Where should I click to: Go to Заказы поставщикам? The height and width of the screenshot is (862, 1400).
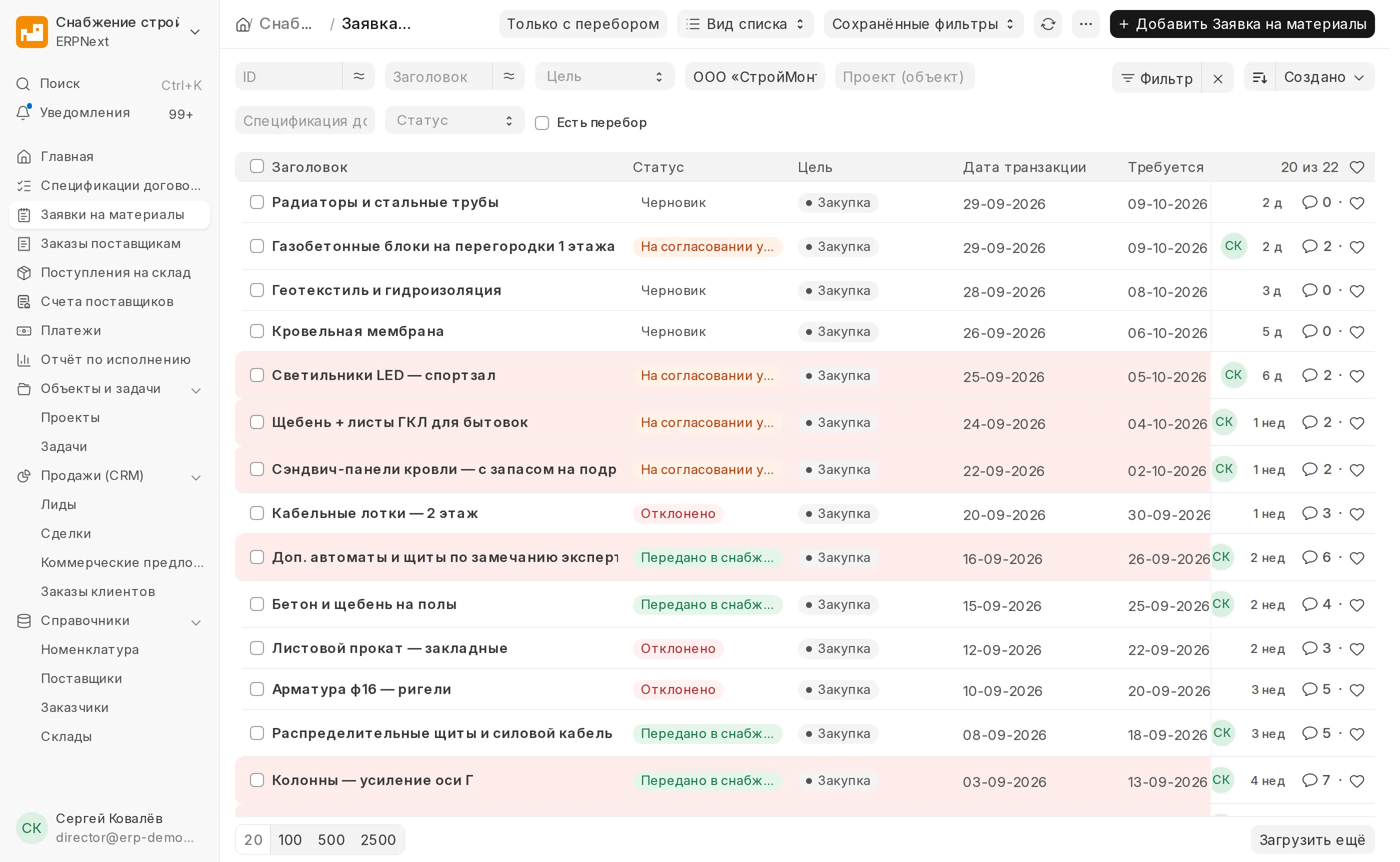(x=110, y=245)
